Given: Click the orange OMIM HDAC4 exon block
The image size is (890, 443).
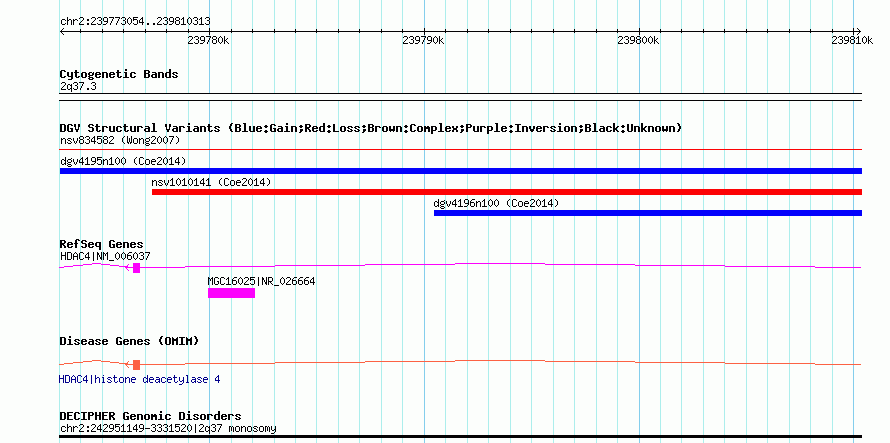Looking at the screenshot, I should 136,365.
